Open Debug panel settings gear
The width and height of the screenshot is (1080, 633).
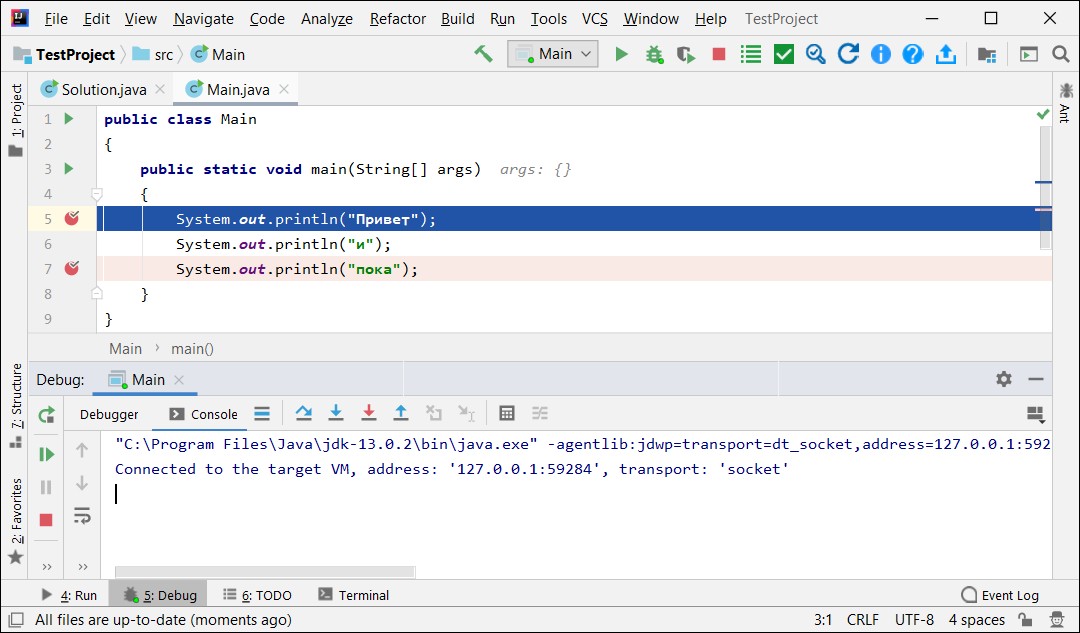click(x=1004, y=379)
